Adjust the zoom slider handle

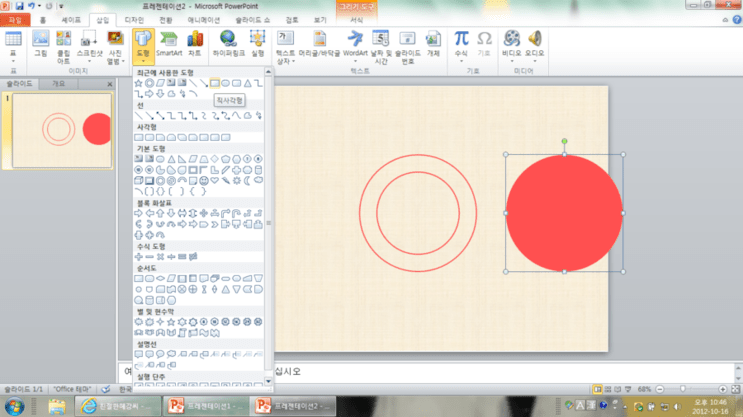[683, 389]
